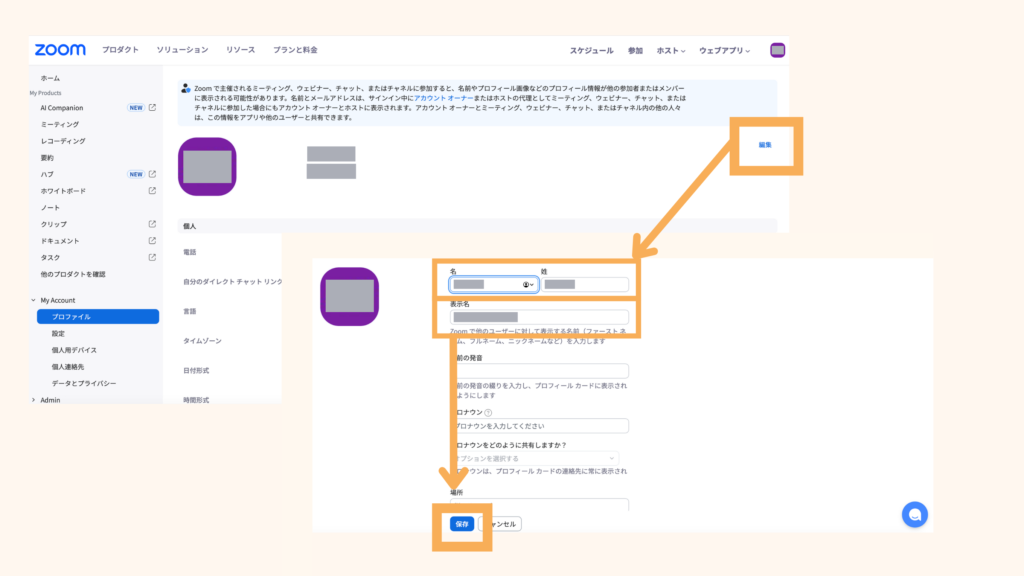Click external link icon beside ホワイトボード
Image resolution: width=1024 pixels, height=576 pixels.
(152, 191)
